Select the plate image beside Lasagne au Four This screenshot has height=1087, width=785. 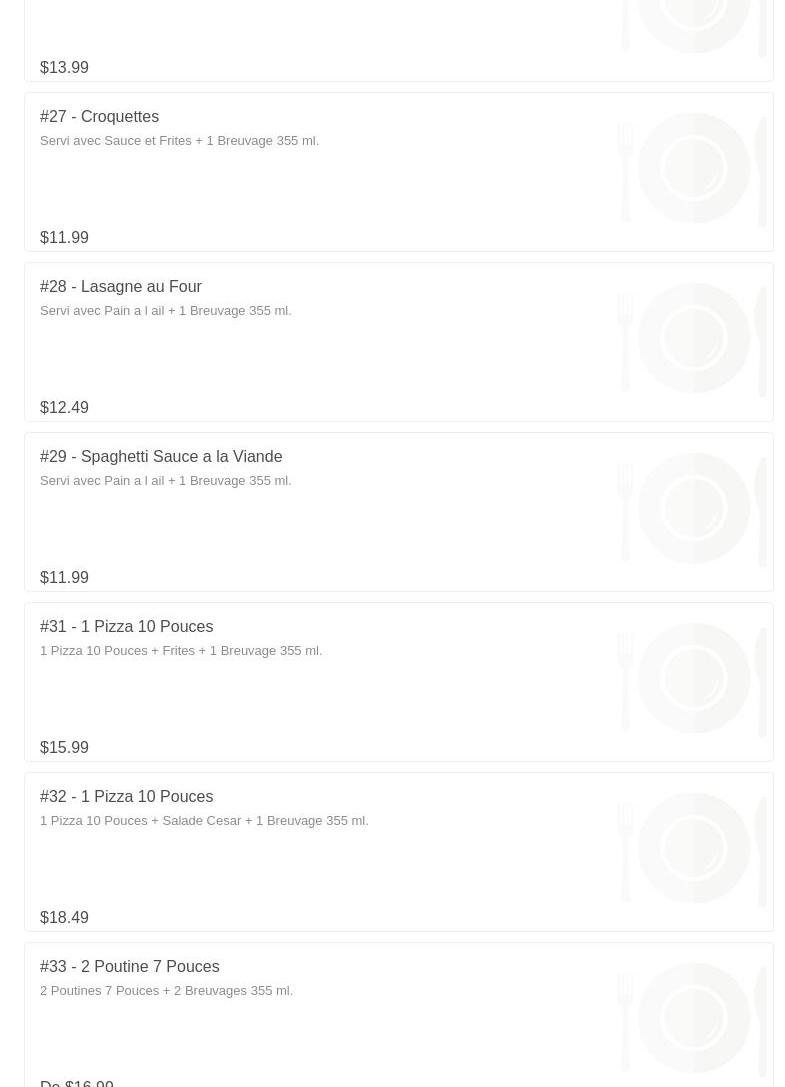pyautogui.click(x=693, y=339)
